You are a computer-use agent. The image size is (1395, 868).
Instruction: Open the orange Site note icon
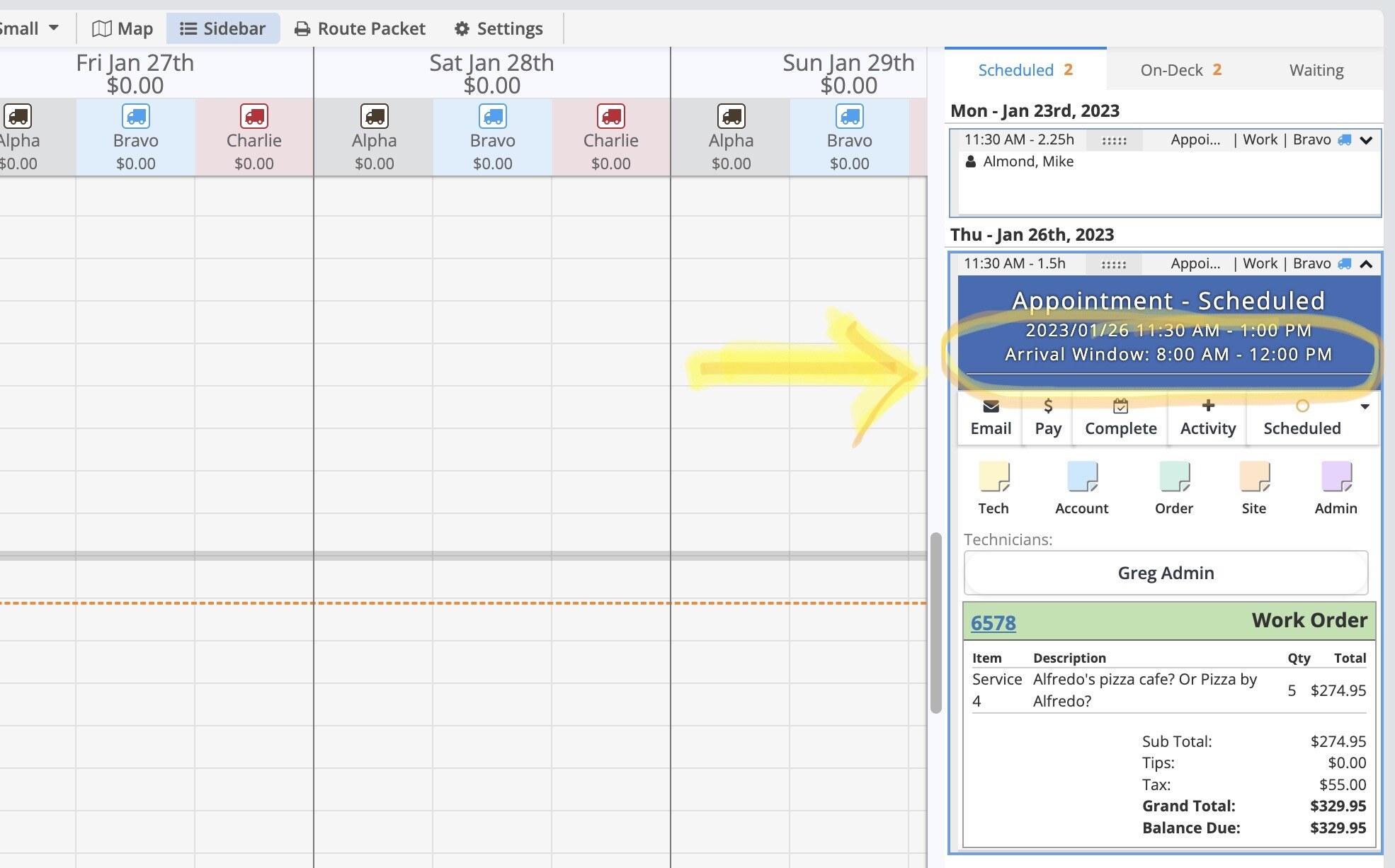click(x=1253, y=476)
